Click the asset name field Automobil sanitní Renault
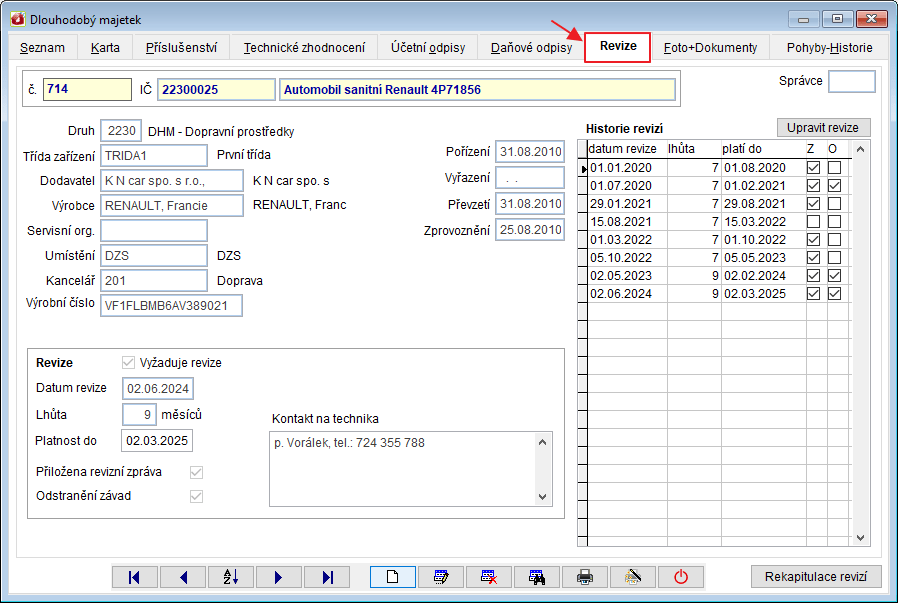 (x=477, y=90)
